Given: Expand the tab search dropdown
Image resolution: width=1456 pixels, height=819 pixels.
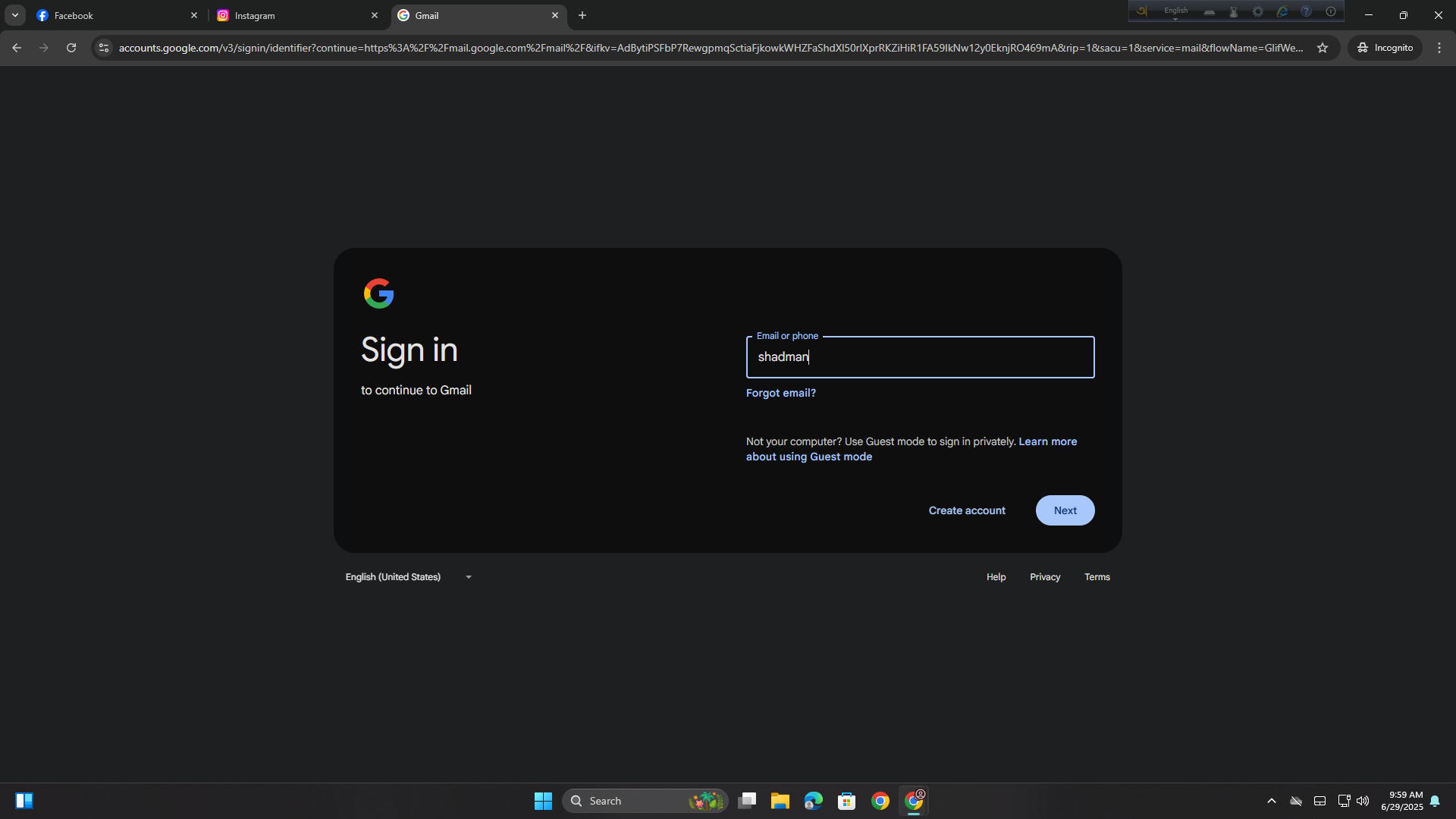Looking at the screenshot, I should [15, 15].
